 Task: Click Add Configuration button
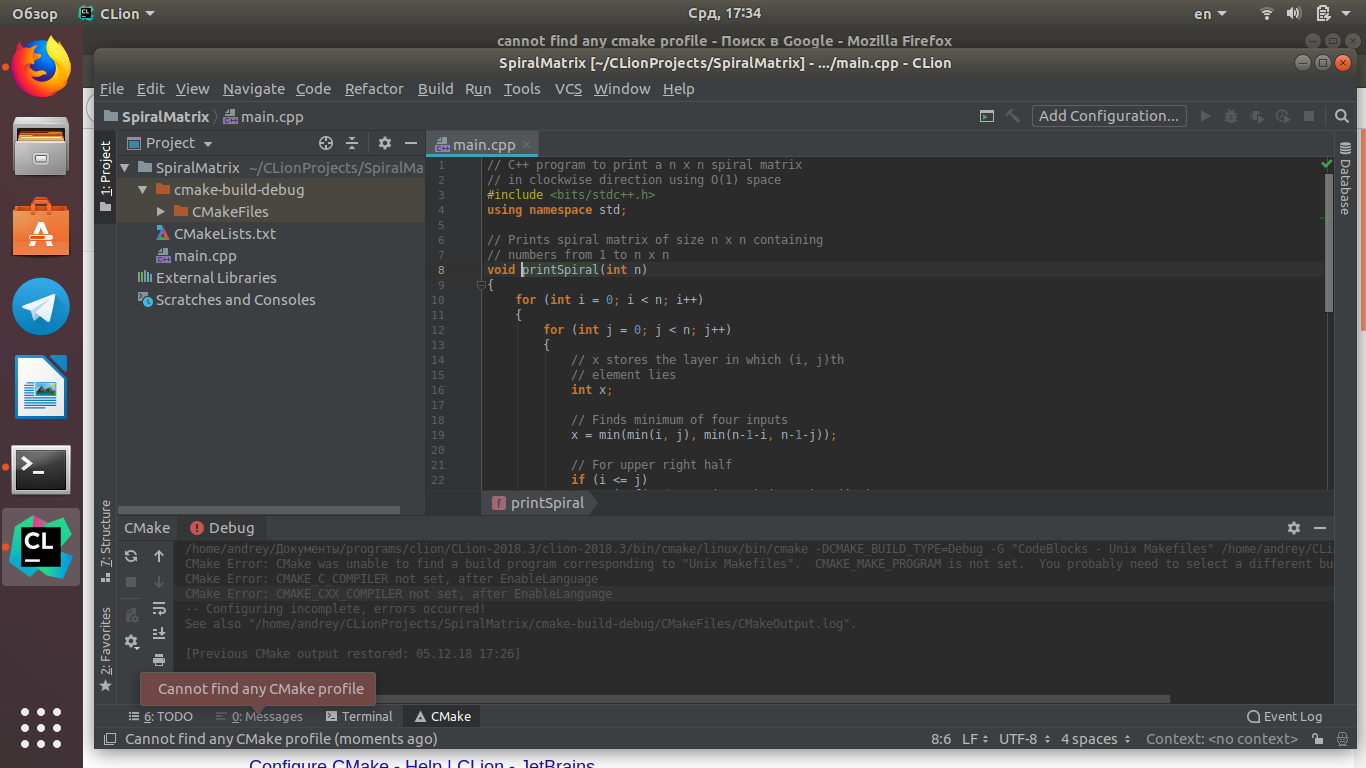click(1109, 116)
